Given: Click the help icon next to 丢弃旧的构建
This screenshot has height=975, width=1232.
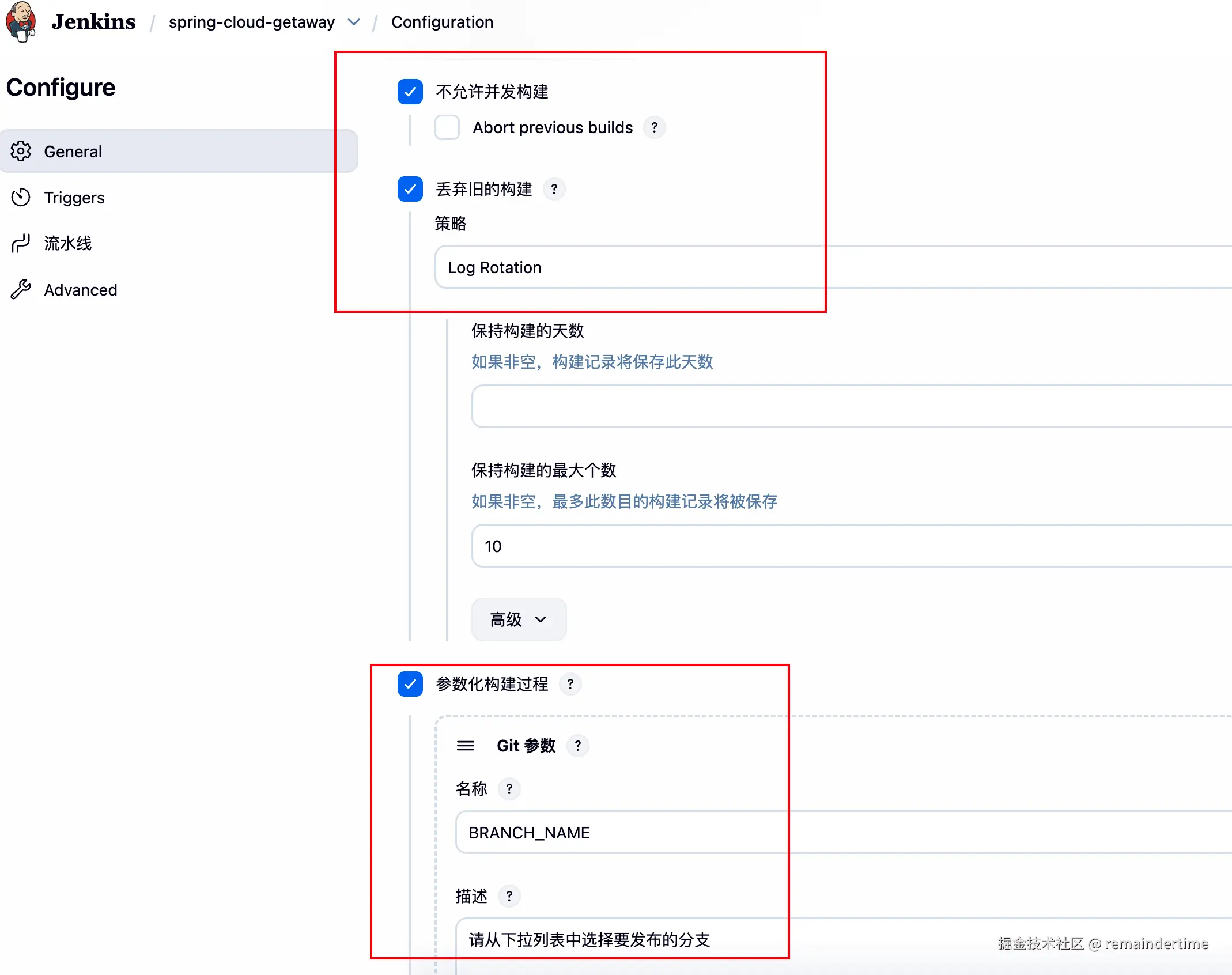Looking at the screenshot, I should point(554,189).
